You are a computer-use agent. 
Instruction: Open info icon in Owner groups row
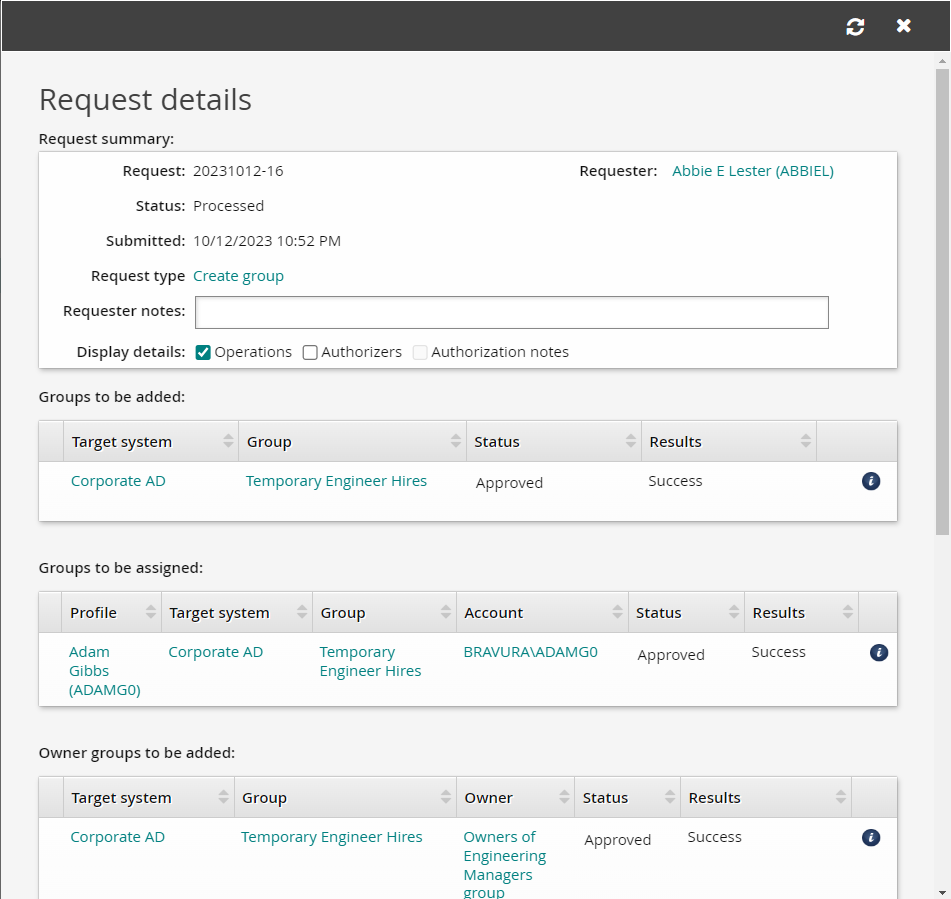point(871,838)
